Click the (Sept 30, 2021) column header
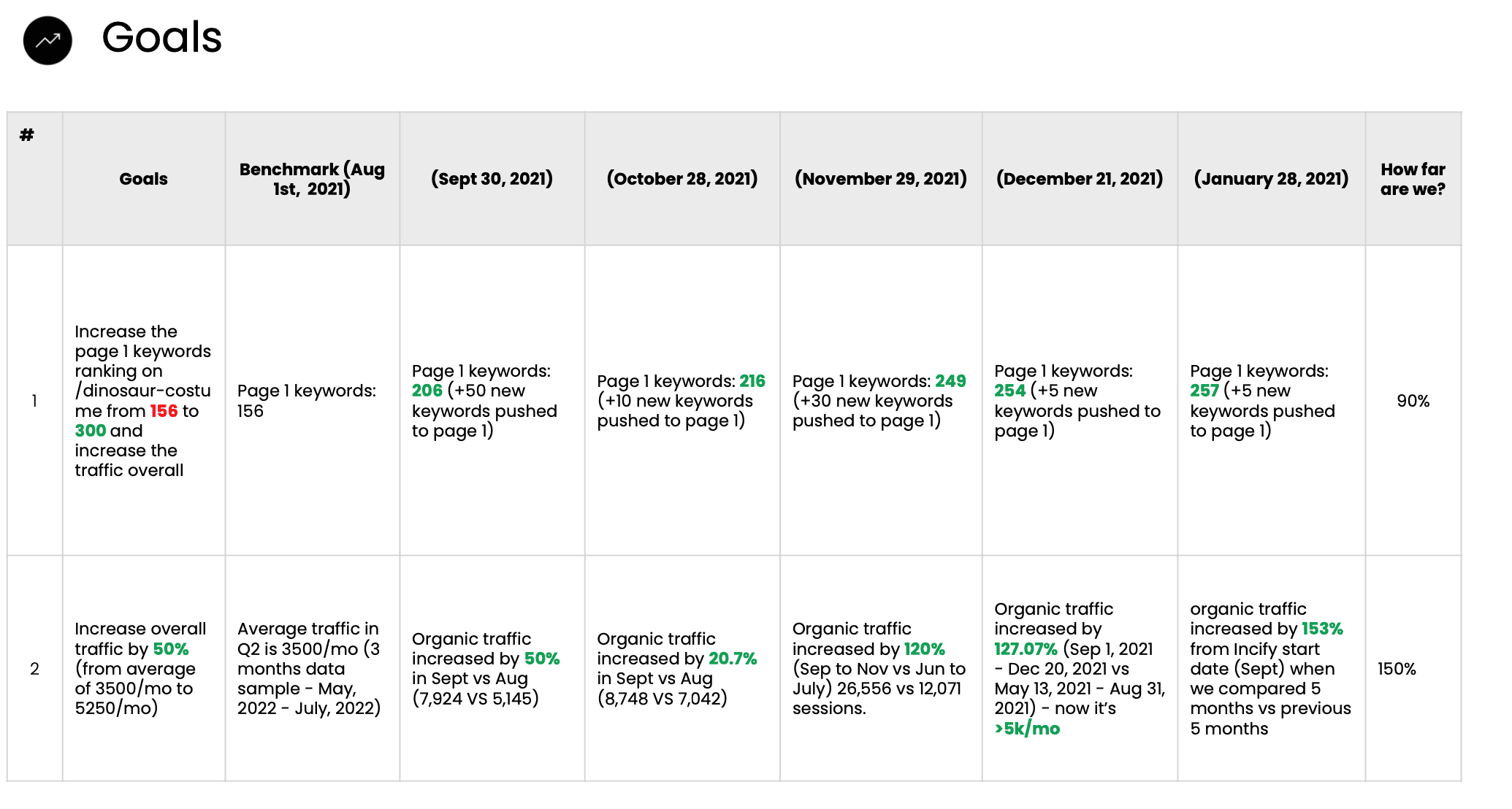The image size is (1512, 809). [x=492, y=179]
